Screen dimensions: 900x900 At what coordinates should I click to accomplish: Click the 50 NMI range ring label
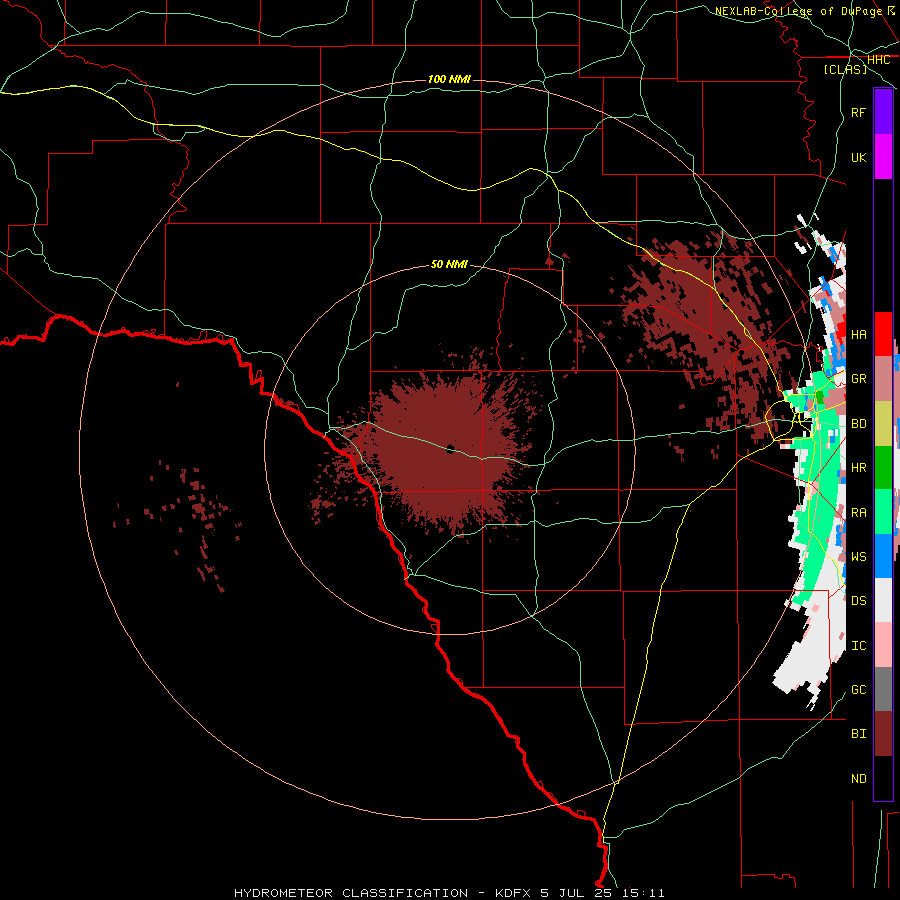pos(449,264)
